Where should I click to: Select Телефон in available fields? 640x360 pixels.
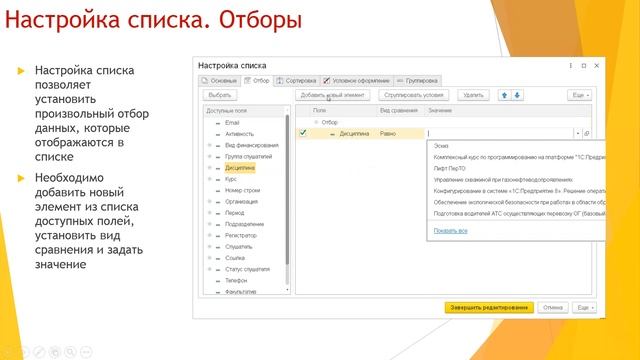coord(236,280)
